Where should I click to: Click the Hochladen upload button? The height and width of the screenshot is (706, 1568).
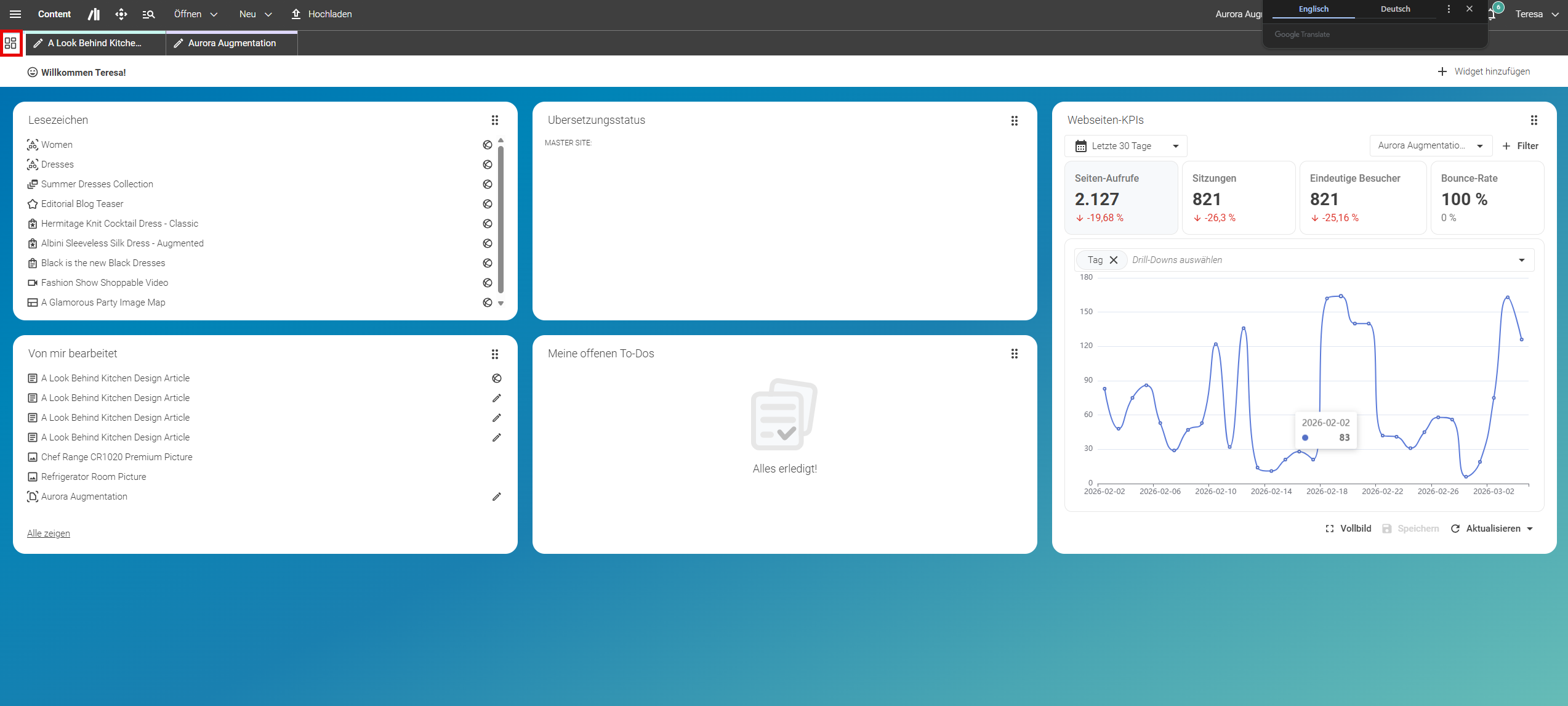point(321,14)
